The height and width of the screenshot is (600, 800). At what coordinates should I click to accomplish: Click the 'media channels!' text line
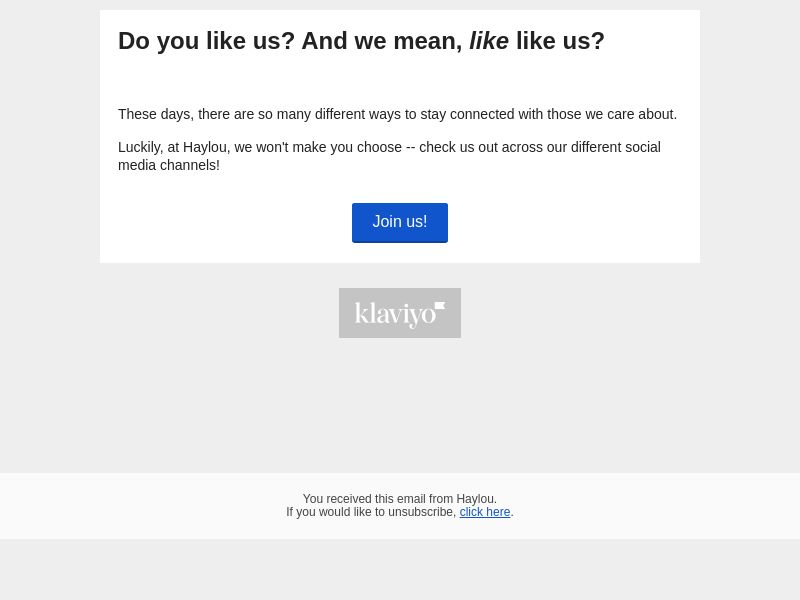point(169,165)
